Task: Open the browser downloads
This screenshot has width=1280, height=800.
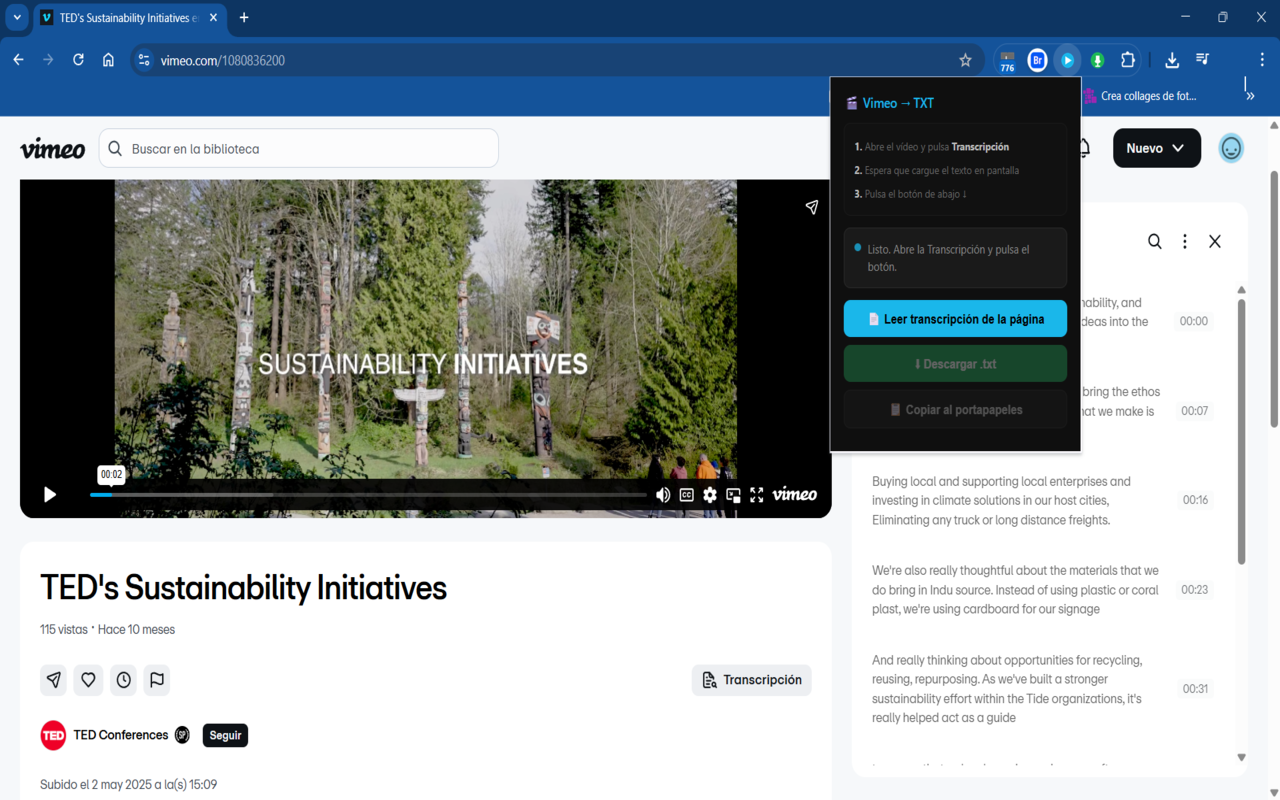Action: (x=1172, y=60)
